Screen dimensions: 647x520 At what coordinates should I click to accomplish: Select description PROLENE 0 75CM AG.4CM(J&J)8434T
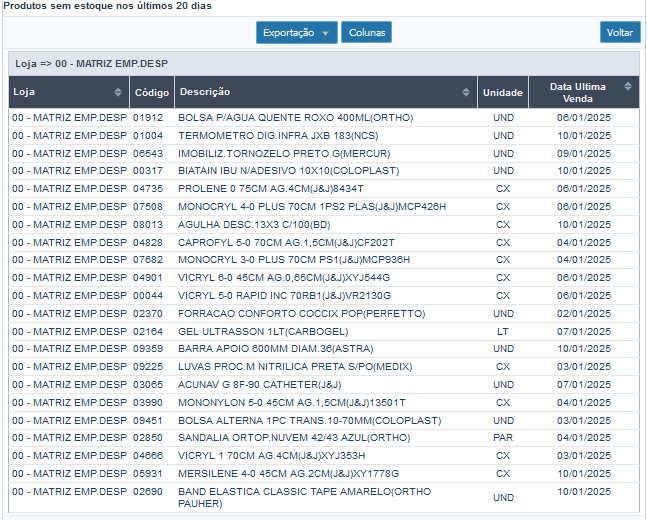[x=271, y=189]
